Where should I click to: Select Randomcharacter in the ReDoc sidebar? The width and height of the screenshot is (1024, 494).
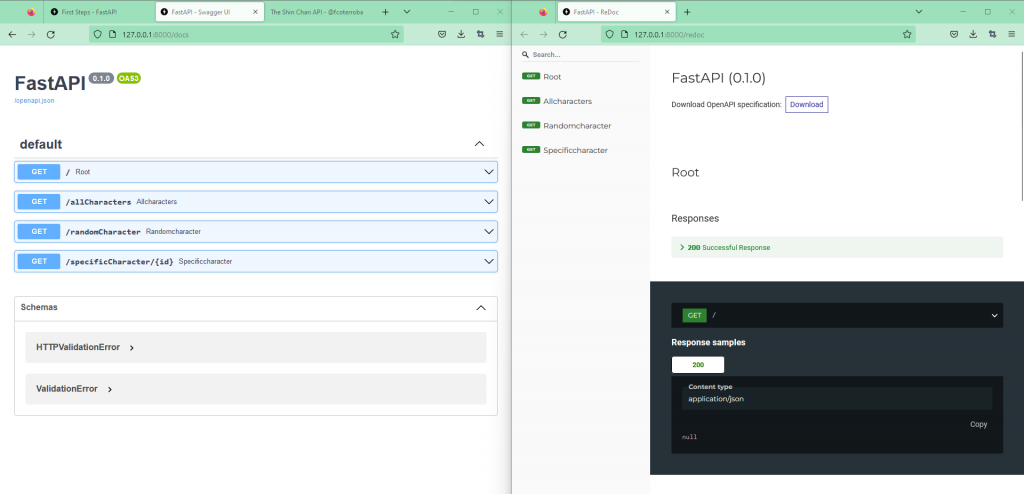[x=576, y=126]
